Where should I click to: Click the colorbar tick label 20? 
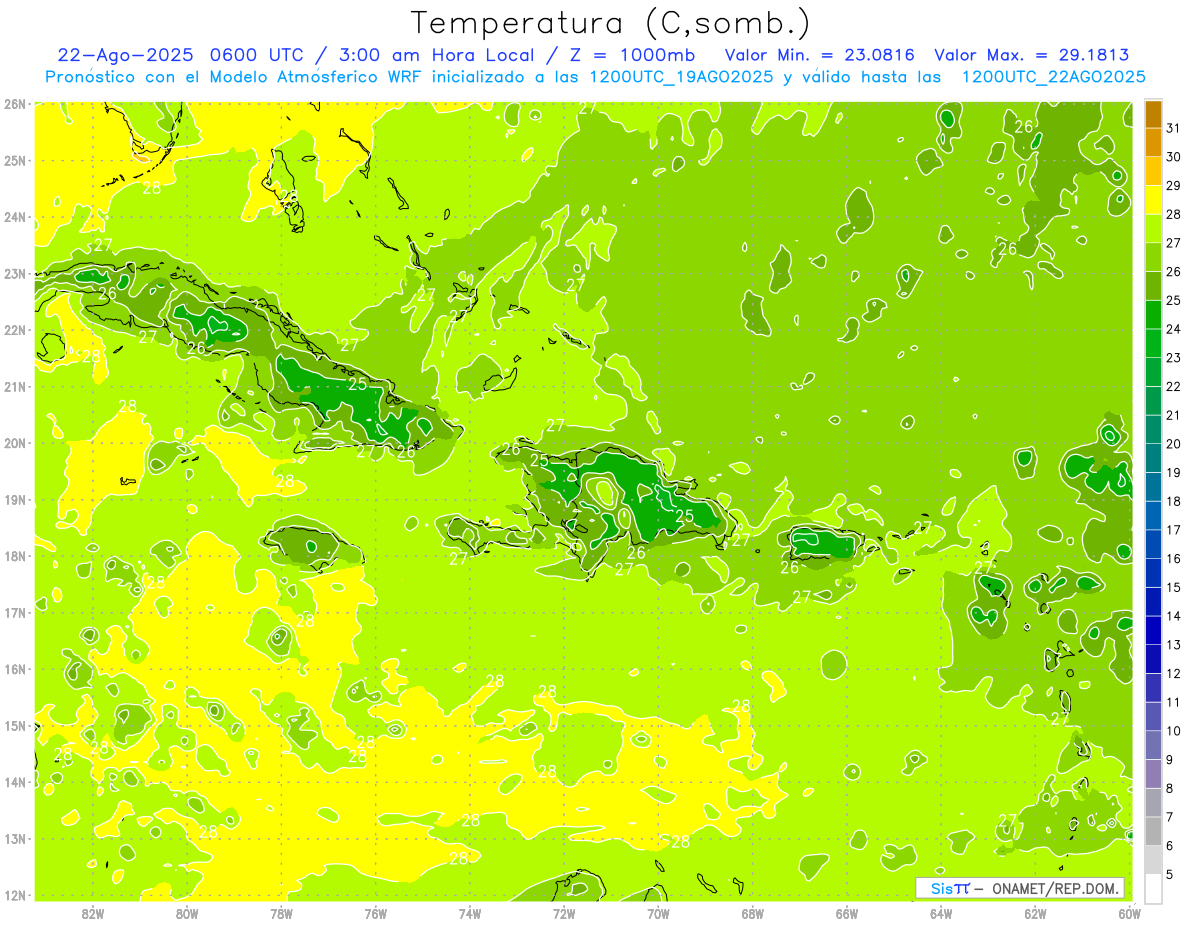(x=1174, y=444)
